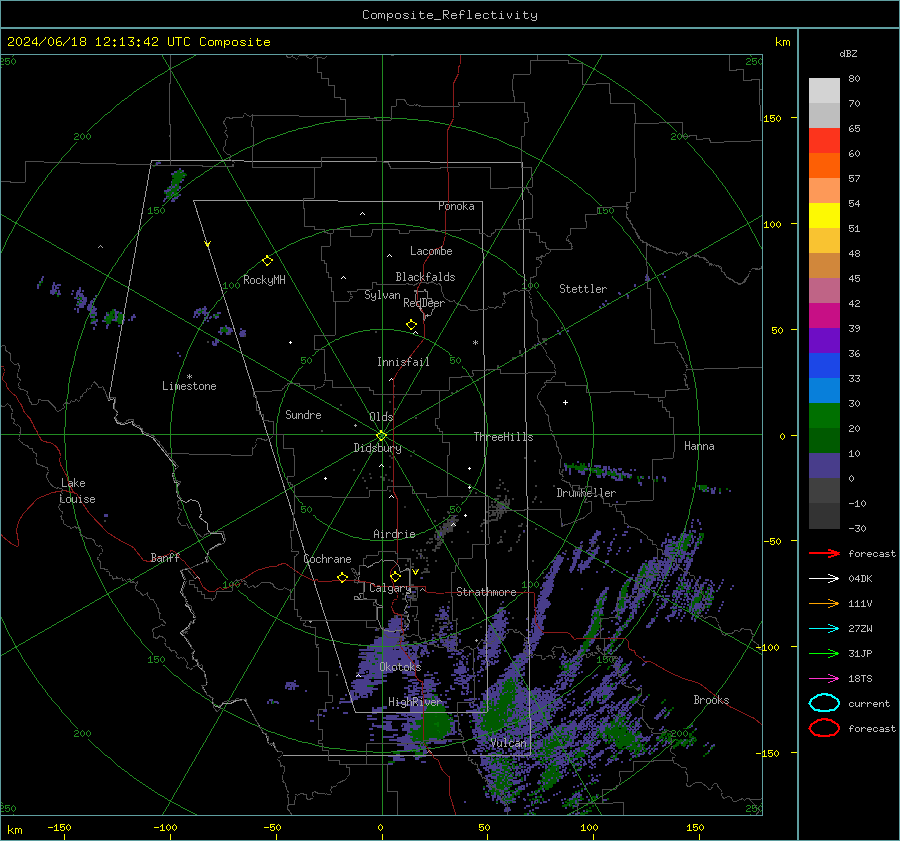900x841 pixels.
Task: Click the Blackfalds town label
Action: pyautogui.click(x=425, y=277)
